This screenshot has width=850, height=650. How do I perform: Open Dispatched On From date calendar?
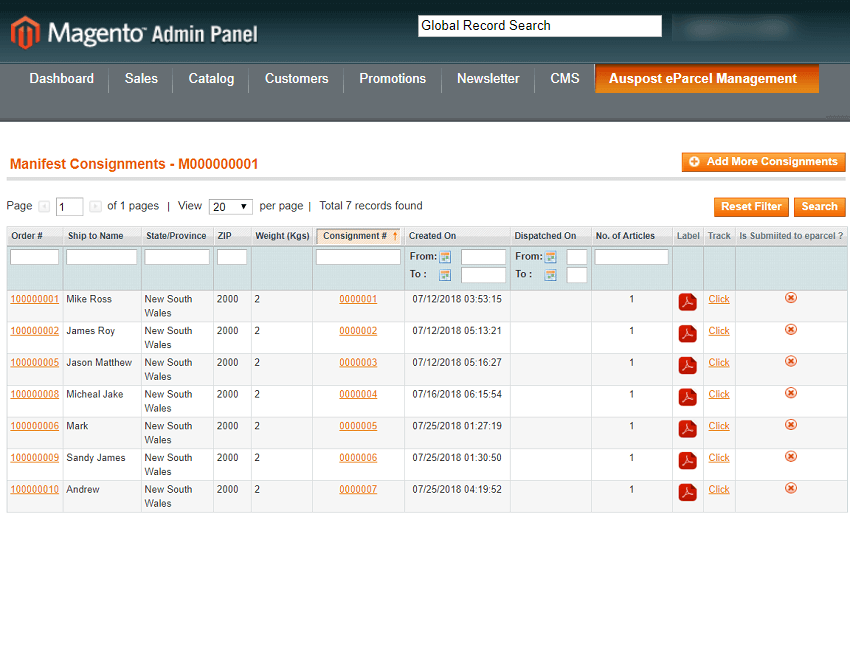coord(551,257)
